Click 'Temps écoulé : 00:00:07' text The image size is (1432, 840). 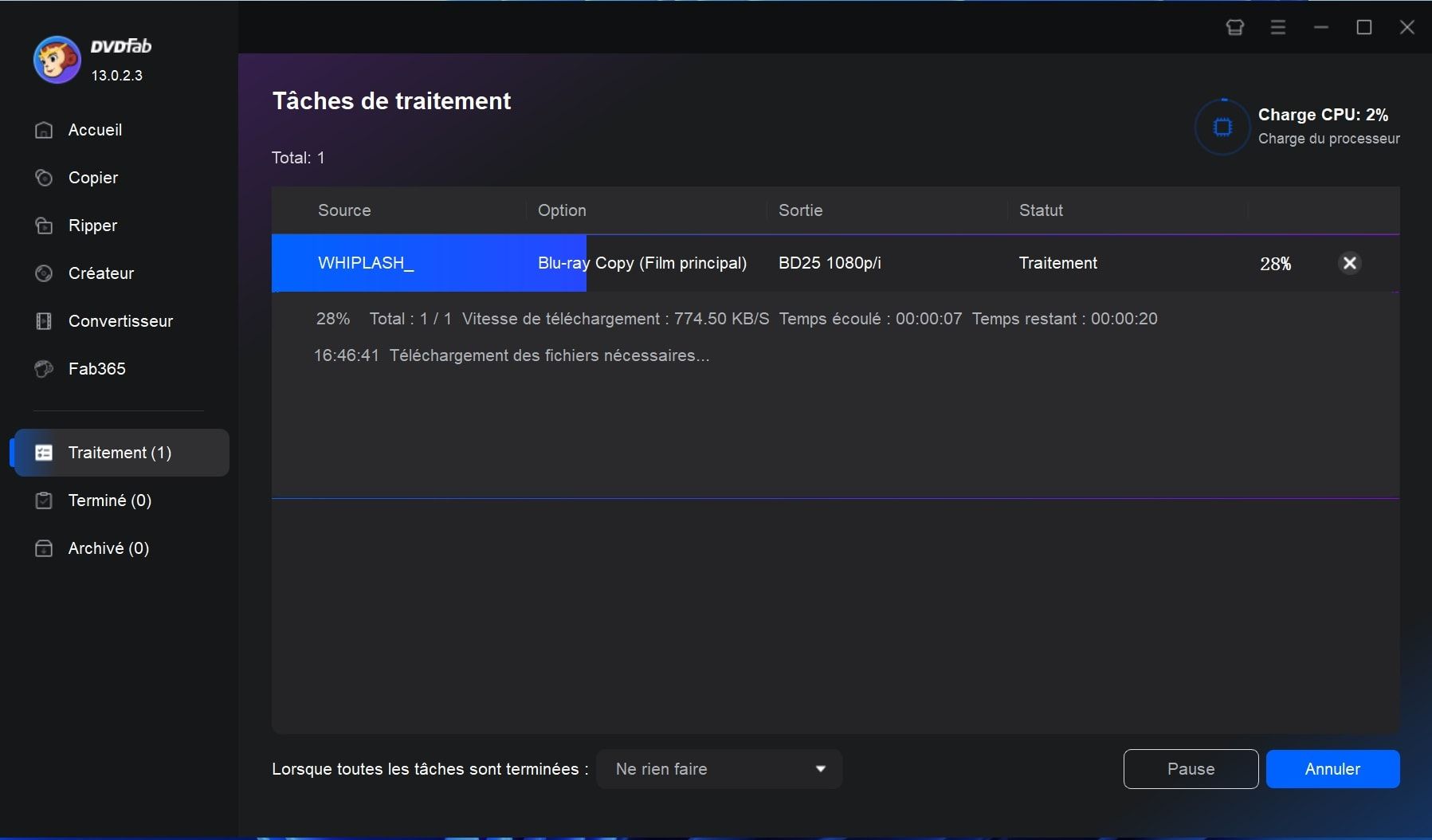870,319
